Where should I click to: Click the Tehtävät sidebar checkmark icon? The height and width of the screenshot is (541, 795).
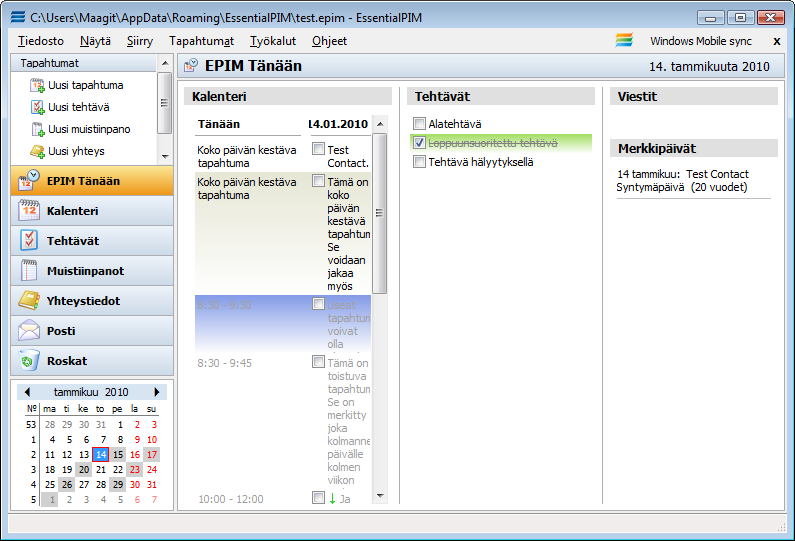29,241
